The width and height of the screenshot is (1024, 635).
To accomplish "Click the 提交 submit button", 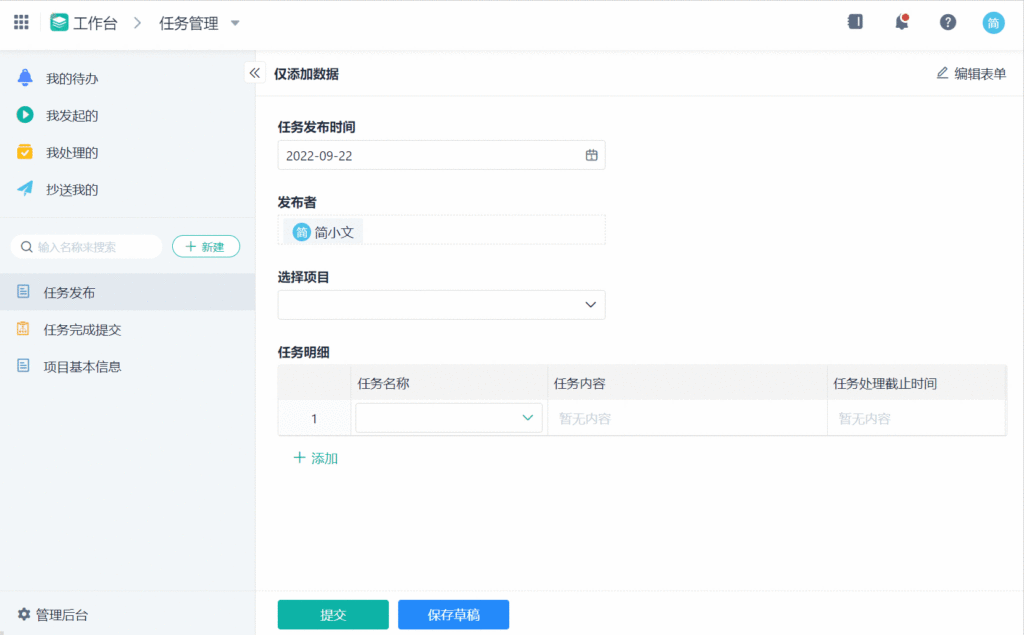I will [332, 614].
